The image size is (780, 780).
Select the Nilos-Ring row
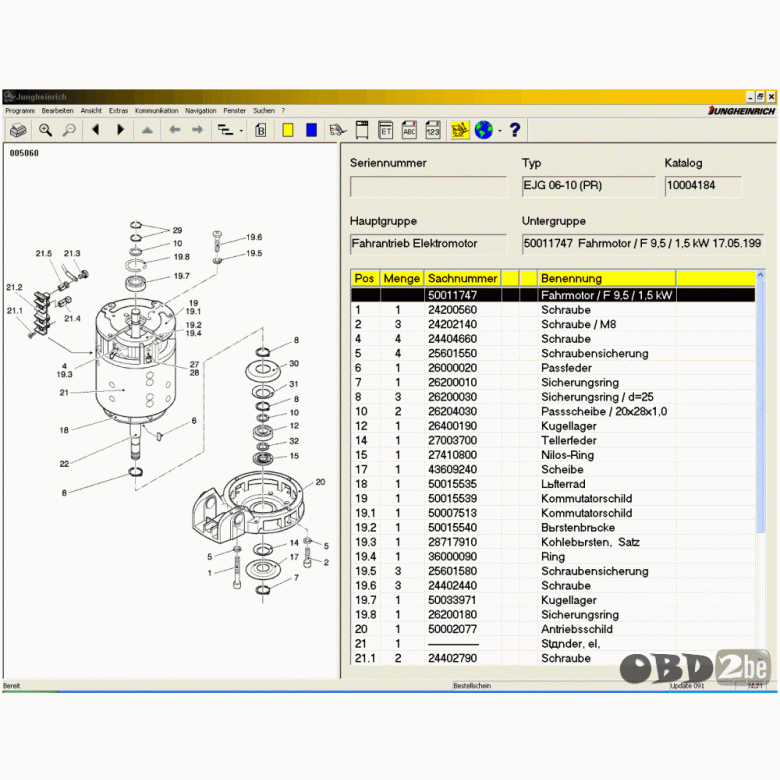click(x=553, y=455)
